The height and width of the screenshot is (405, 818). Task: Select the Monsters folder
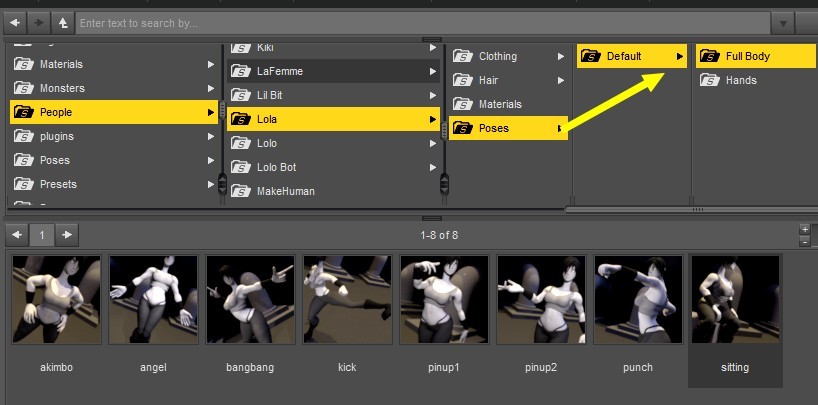[x=114, y=88]
